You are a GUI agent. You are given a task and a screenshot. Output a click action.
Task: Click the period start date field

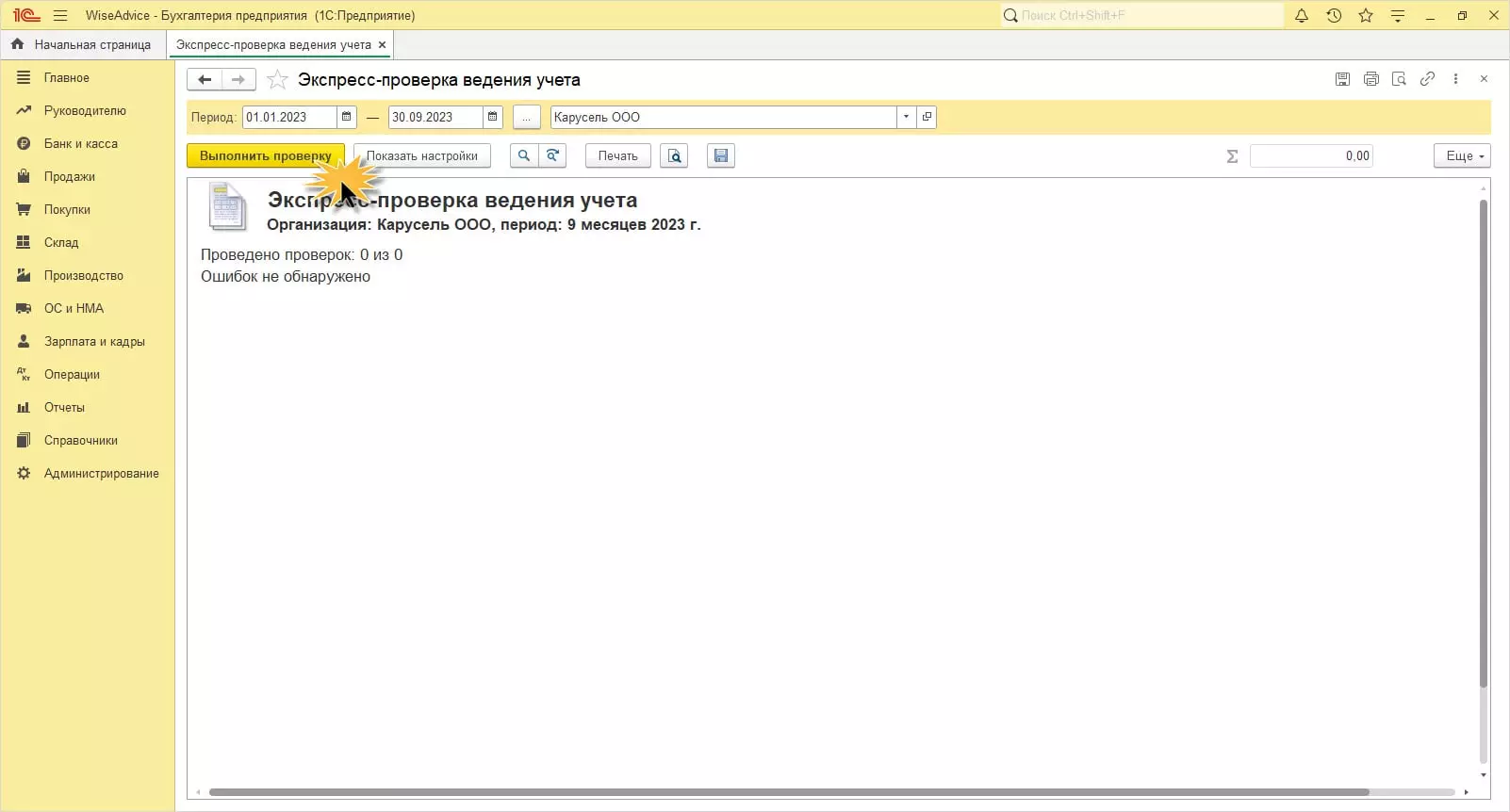289,117
